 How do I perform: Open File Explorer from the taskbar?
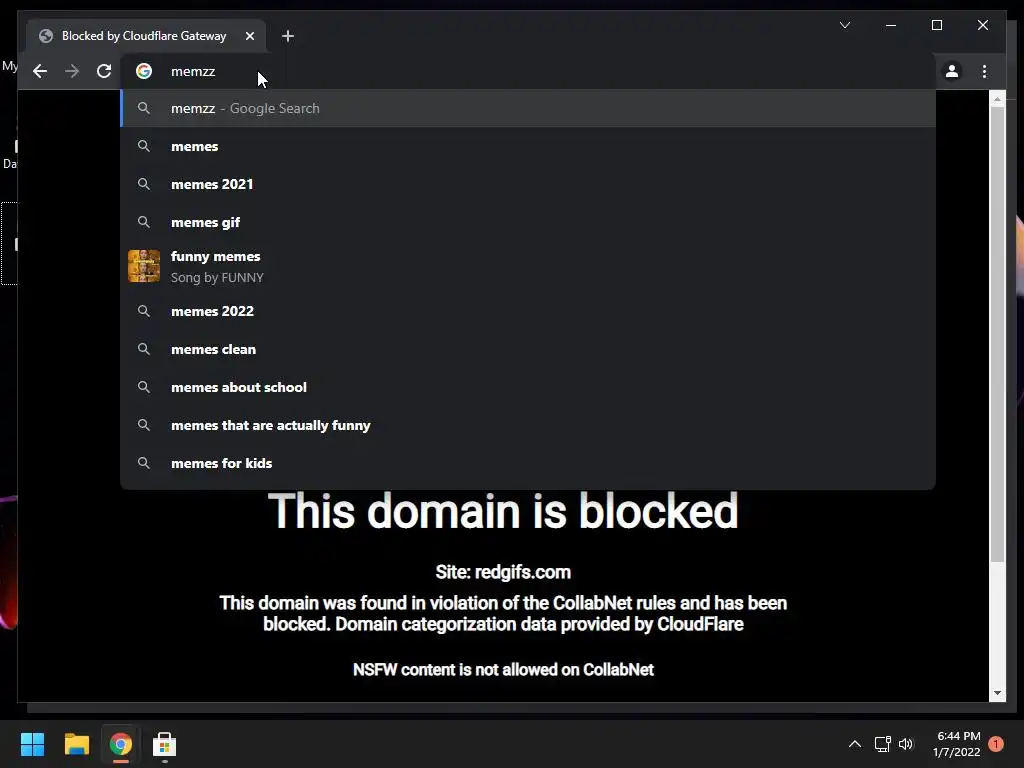pyautogui.click(x=76, y=744)
